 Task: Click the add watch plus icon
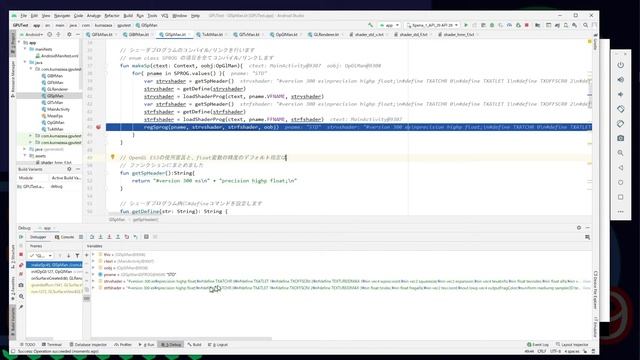[x=87, y=256]
